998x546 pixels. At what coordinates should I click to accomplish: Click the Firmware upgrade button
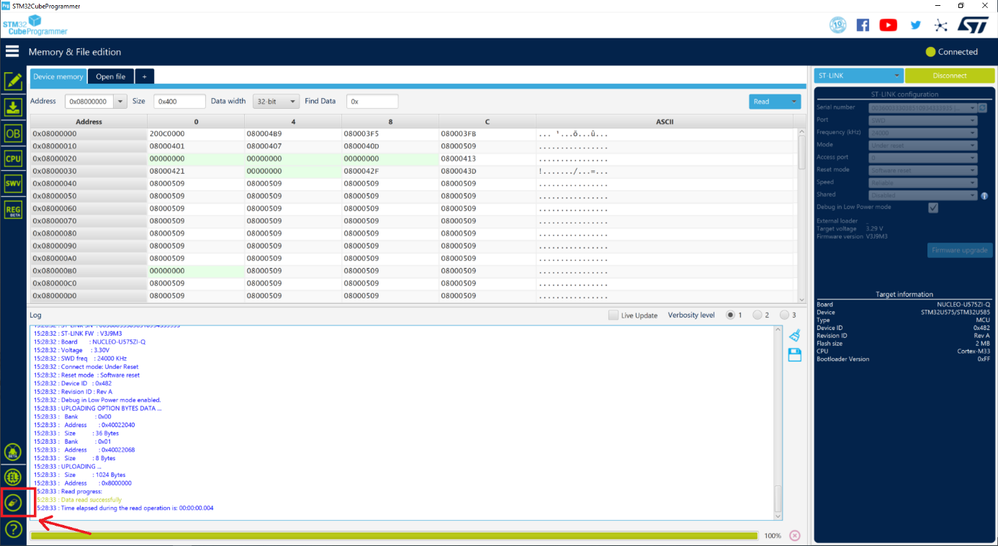point(959,251)
